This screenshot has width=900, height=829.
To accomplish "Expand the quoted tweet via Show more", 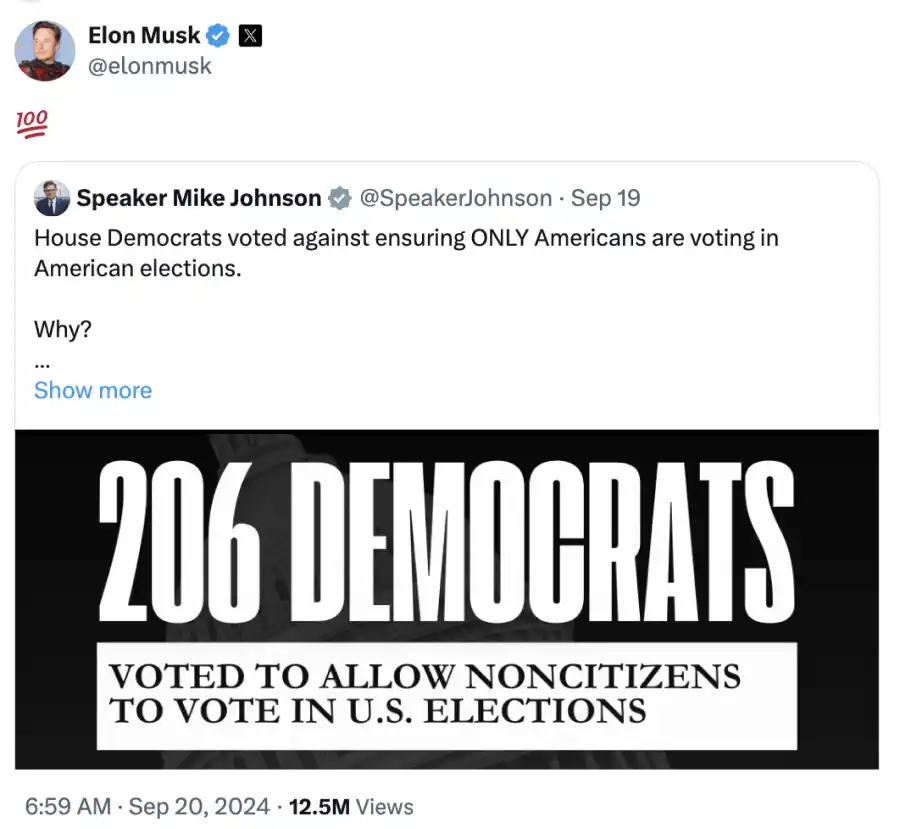I will click(93, 390).
